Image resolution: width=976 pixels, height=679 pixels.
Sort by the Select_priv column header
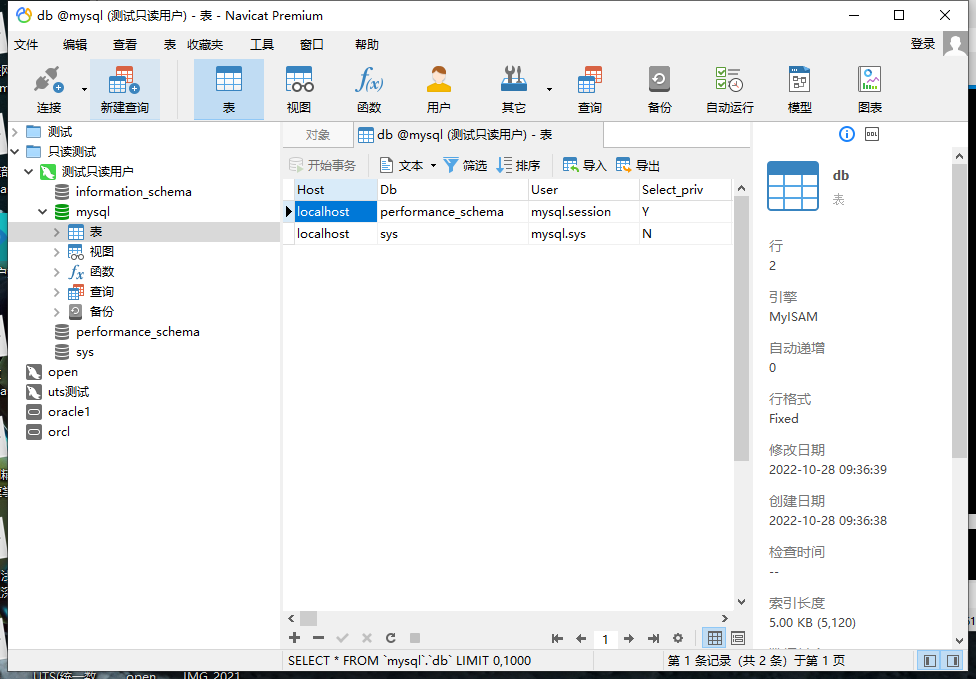(685, 190)
